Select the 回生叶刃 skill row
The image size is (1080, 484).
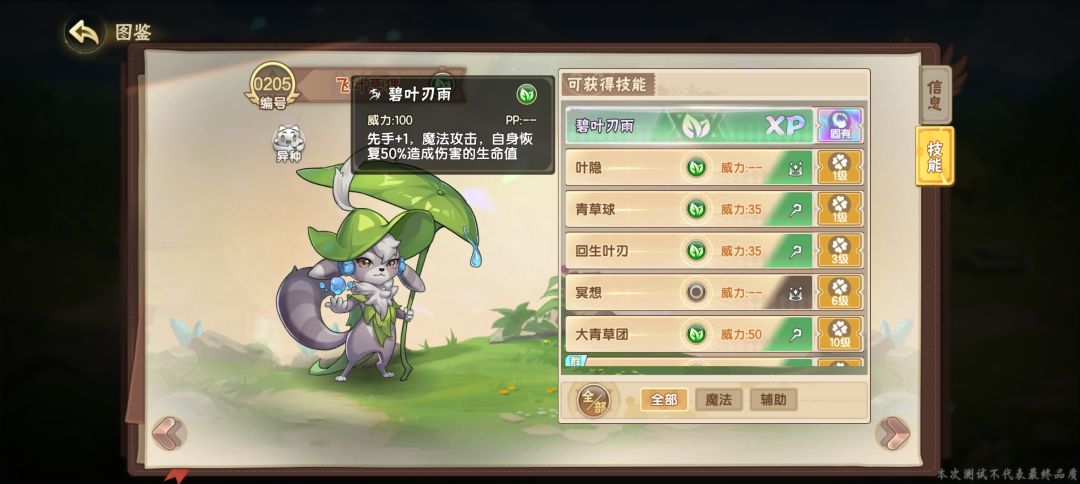(689, 251)
